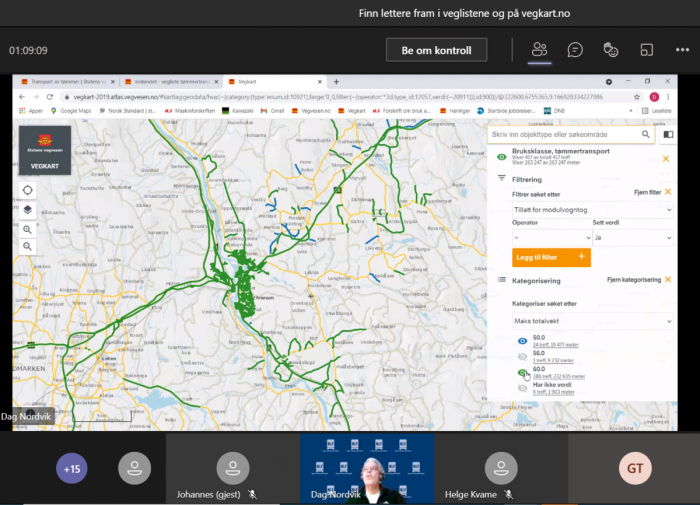Open the Høringer bookmark
Image resolution: width=700 pixels, height=505 pixels.
(454, 111)
